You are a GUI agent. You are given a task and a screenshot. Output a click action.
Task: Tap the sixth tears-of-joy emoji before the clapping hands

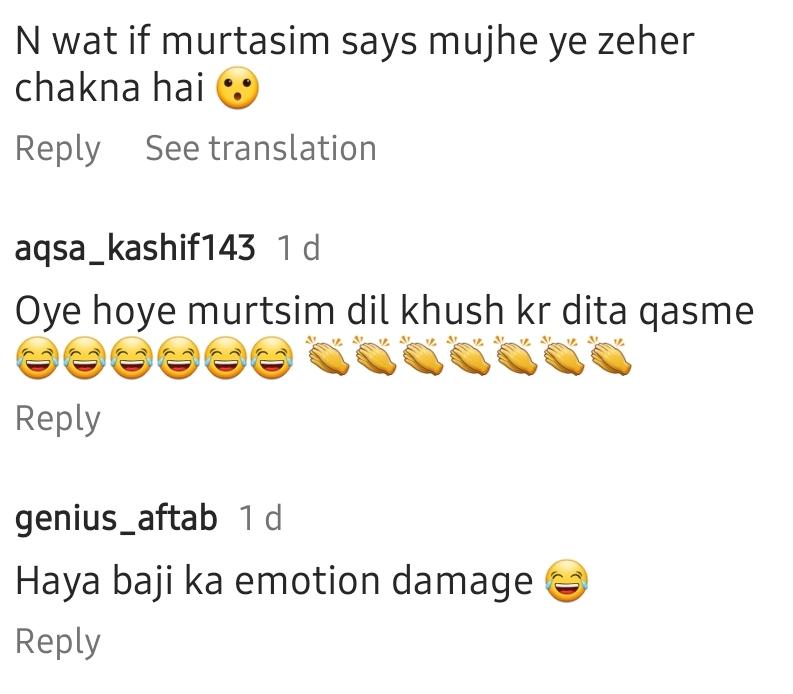[272, 358]
